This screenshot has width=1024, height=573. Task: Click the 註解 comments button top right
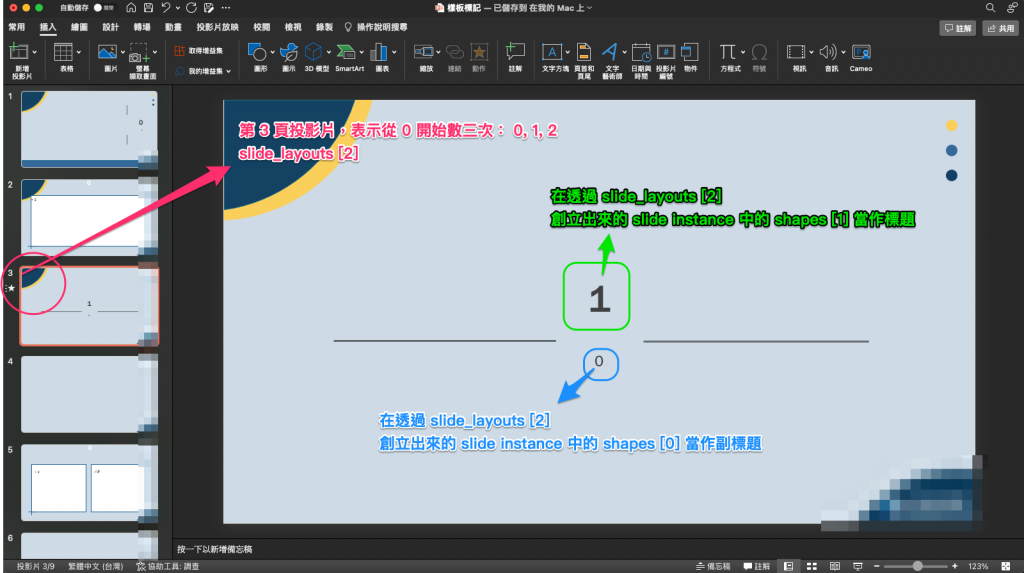click(957, 28)
